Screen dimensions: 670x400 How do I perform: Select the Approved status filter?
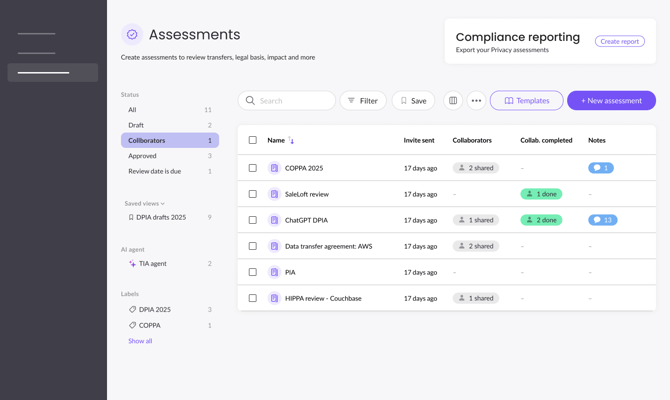(142, 156)
